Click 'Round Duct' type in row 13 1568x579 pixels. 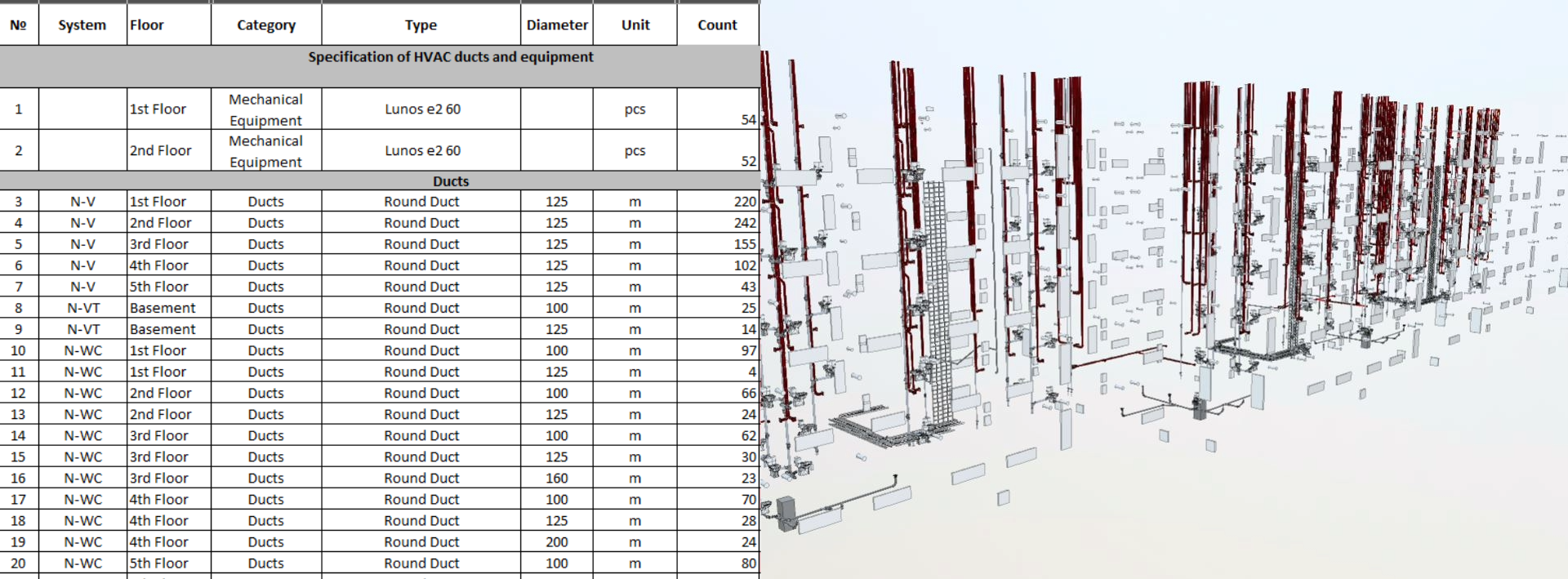(421, 414)
